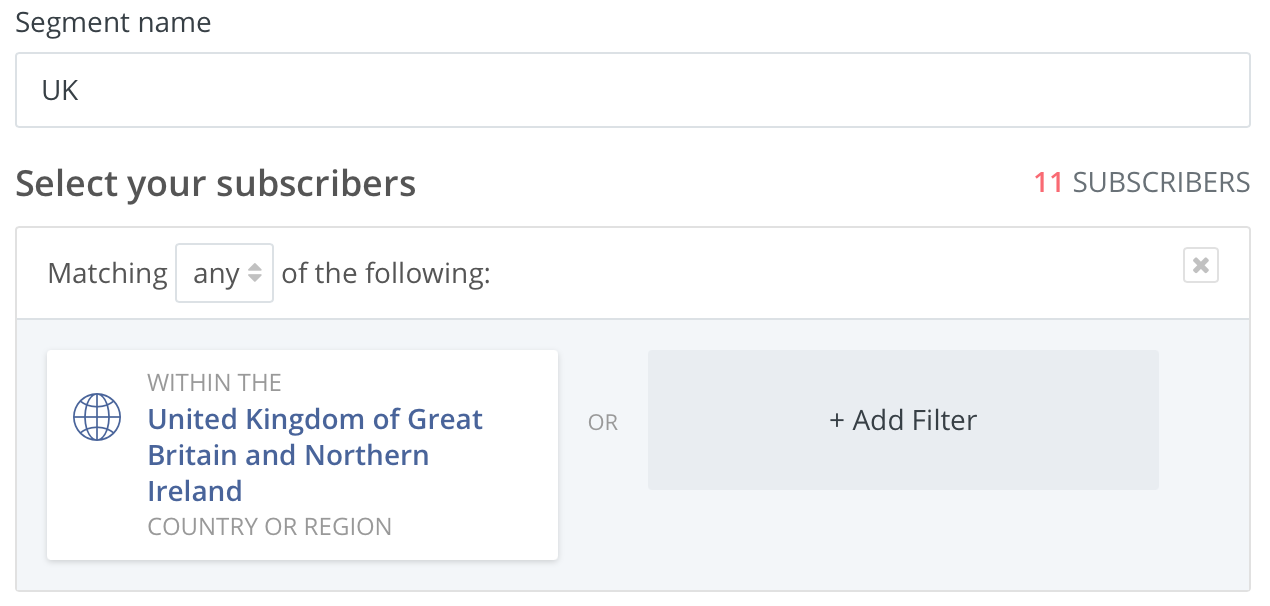Click the "Matching" text before the dropdown

tap(107, 273)
